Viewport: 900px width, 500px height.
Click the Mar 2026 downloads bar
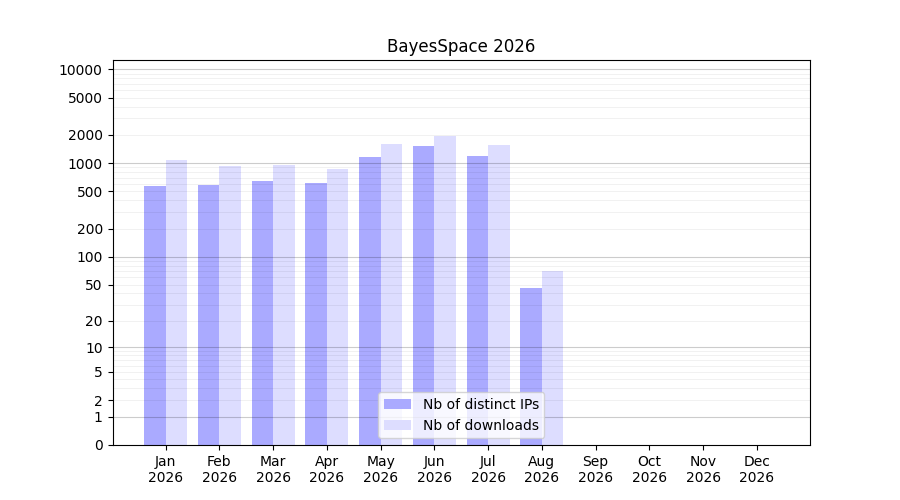(x=284, y=305)
